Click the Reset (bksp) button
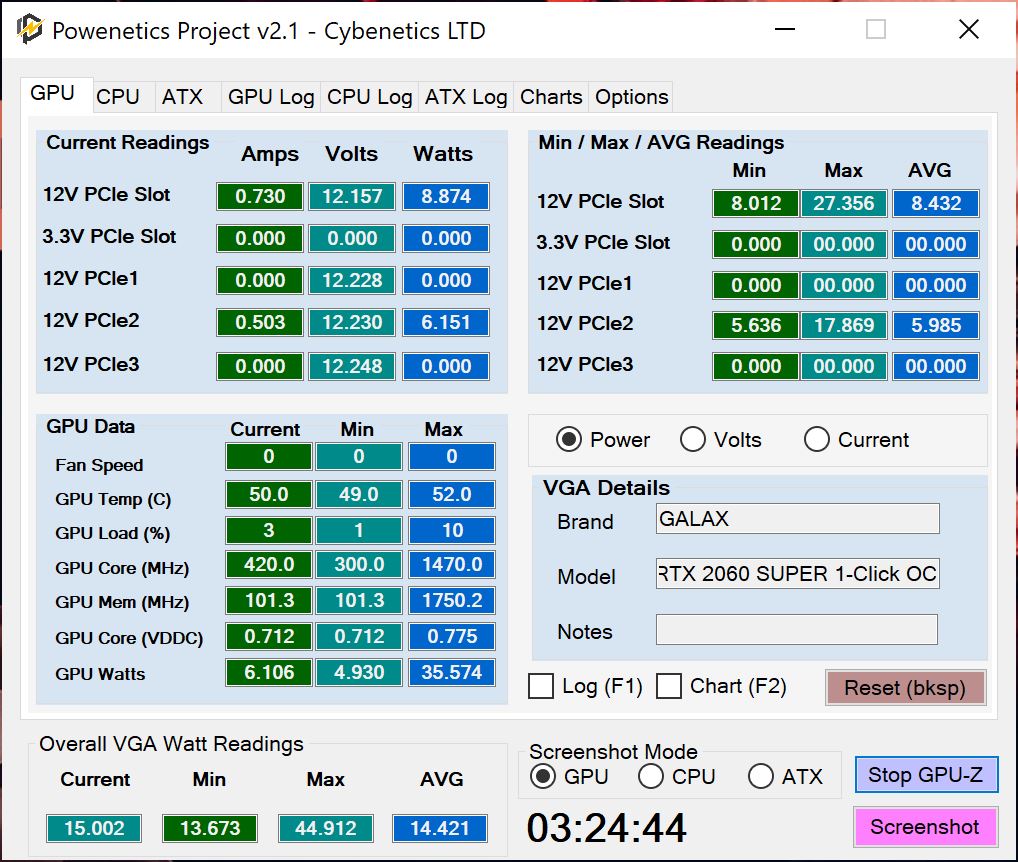The image size is (1018, 862). click(x=906, y=687)
